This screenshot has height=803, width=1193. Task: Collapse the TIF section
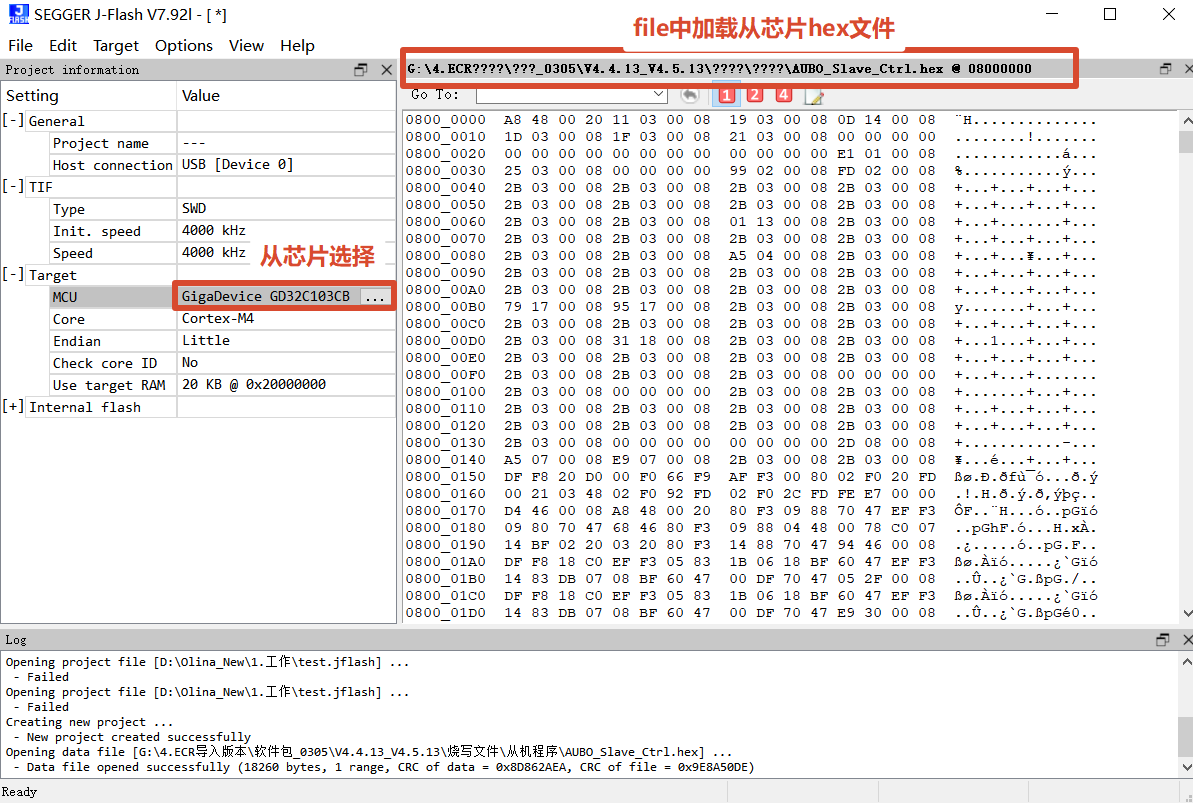13,186
